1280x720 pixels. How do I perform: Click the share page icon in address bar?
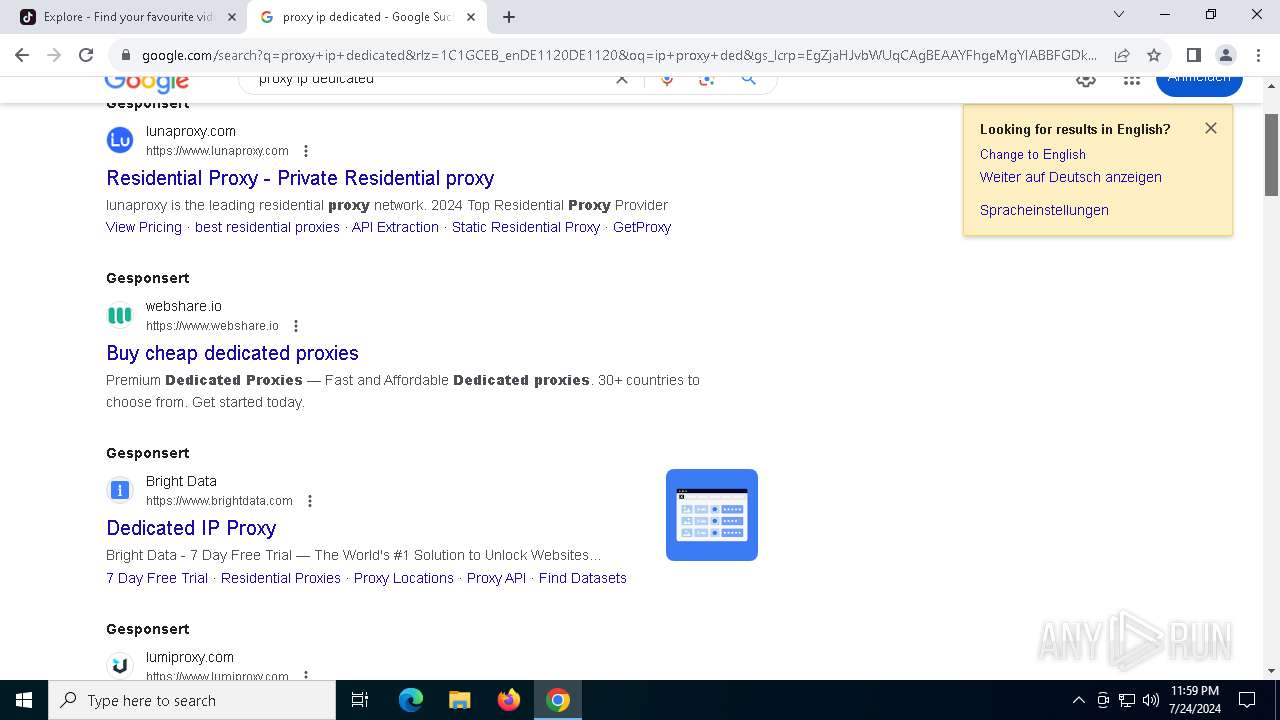(x=1122, y=55)
